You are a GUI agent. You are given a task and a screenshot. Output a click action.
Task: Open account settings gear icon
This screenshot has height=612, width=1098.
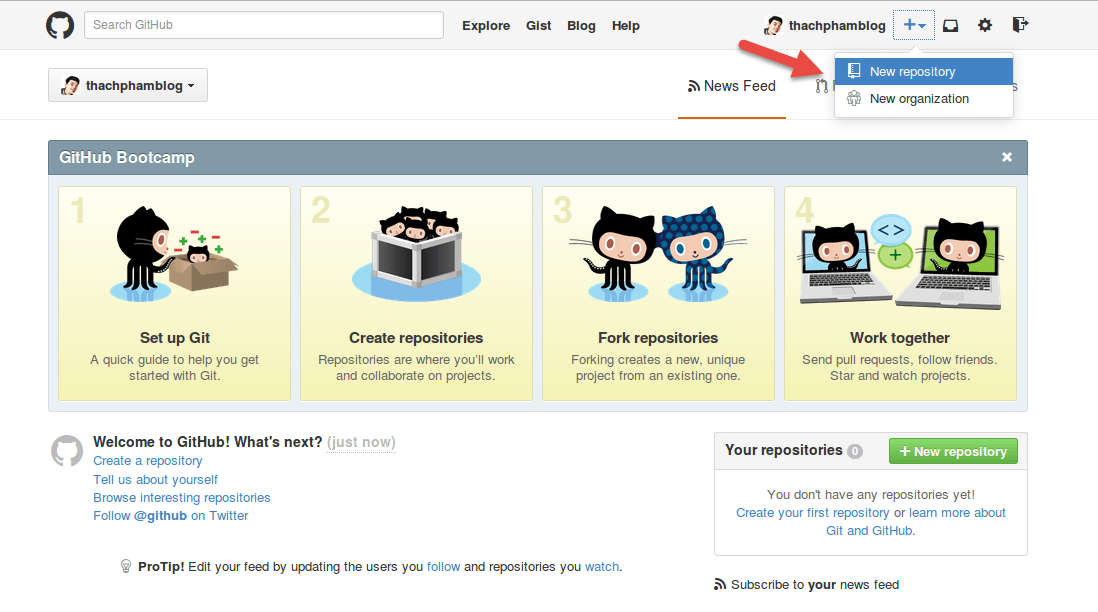click(985, 25)
